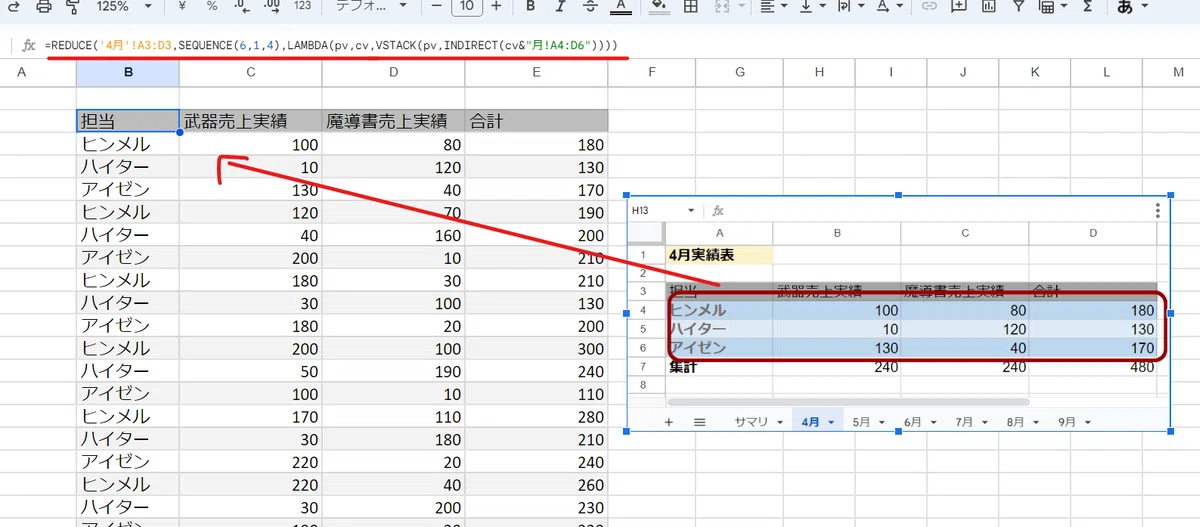The image size is (1200, 527).
Task: Open the horizontal align dropdown
Action: click(773, 6)
